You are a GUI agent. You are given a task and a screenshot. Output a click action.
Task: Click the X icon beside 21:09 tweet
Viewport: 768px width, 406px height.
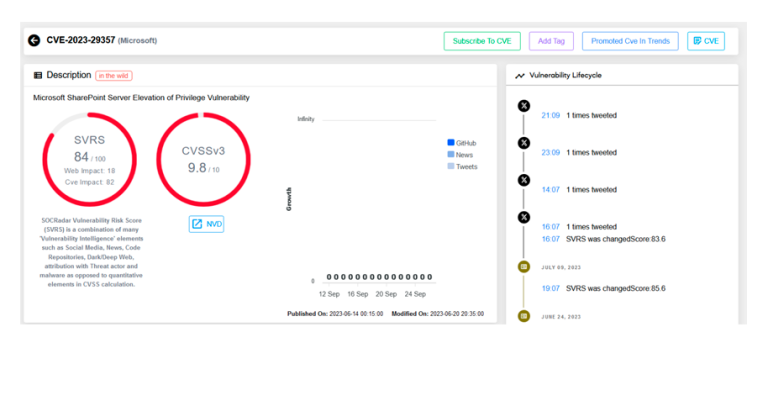[524, 106]
